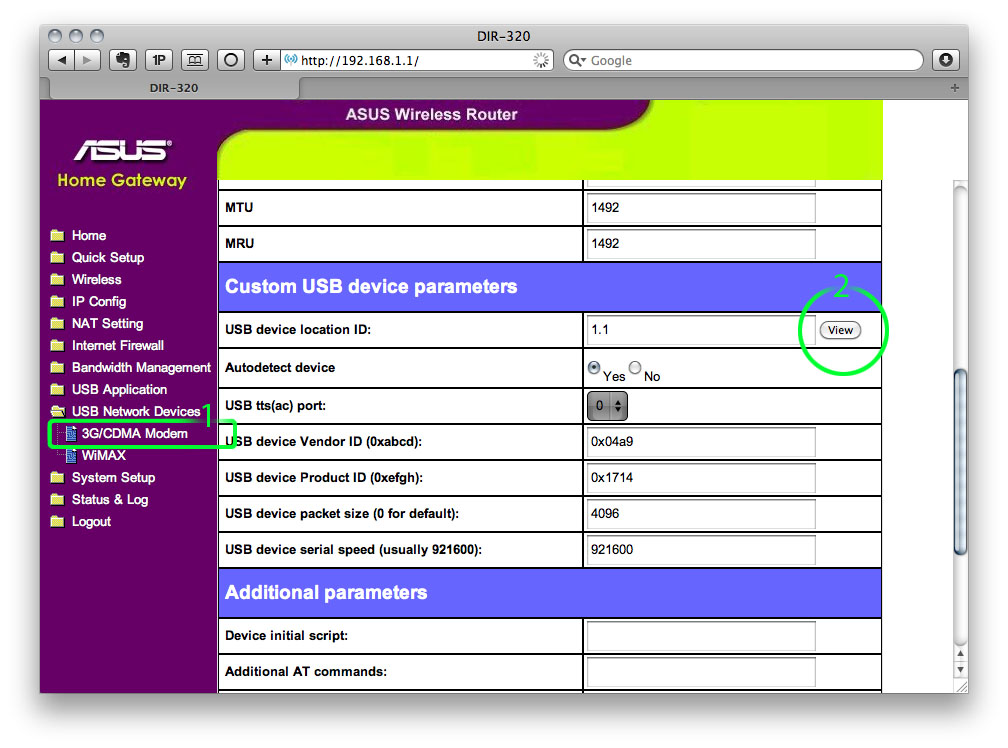Open the Downloads arrow icon
Screen dimensions: 1008x748
pyautogui.click(x=945, y=60)
